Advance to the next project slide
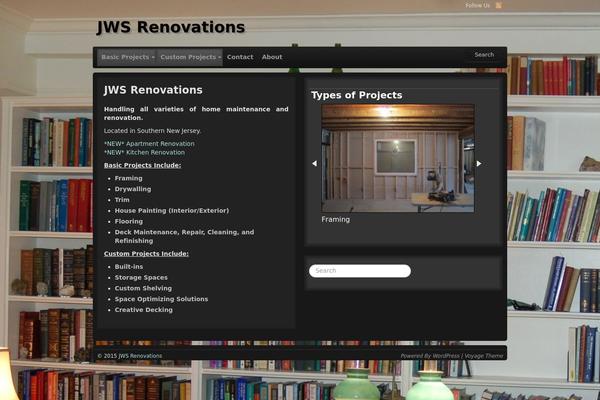The height and width of the screenshot is (400, 600). [x=479, y=163]
